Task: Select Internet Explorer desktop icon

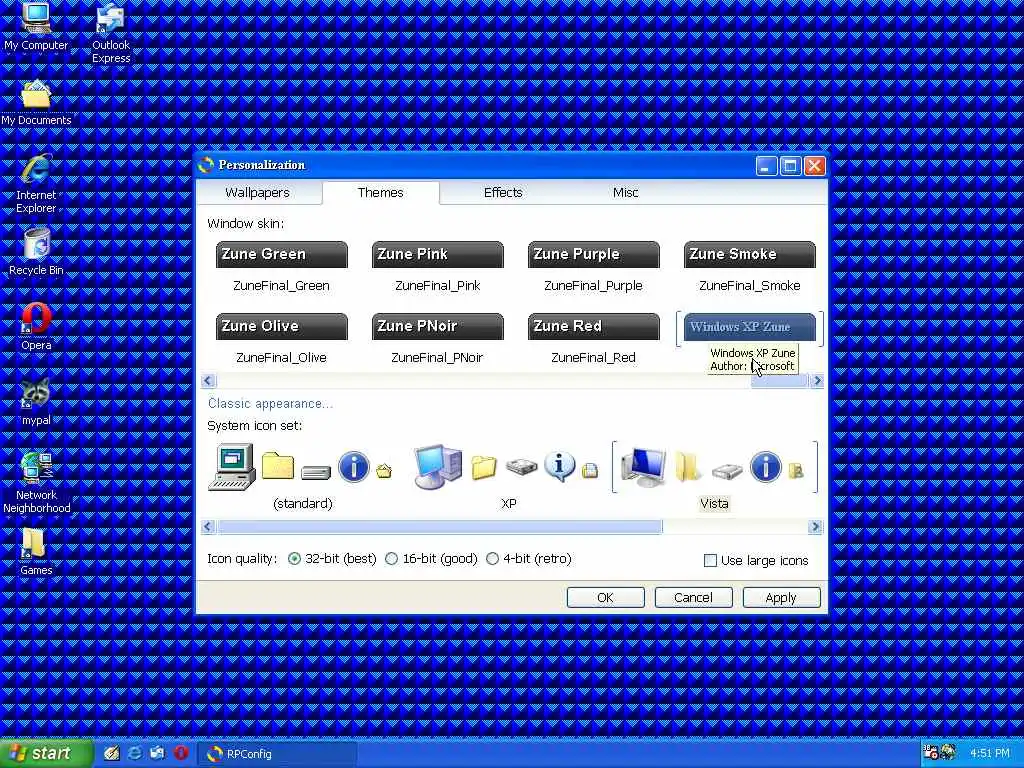Action: (36, 184)
